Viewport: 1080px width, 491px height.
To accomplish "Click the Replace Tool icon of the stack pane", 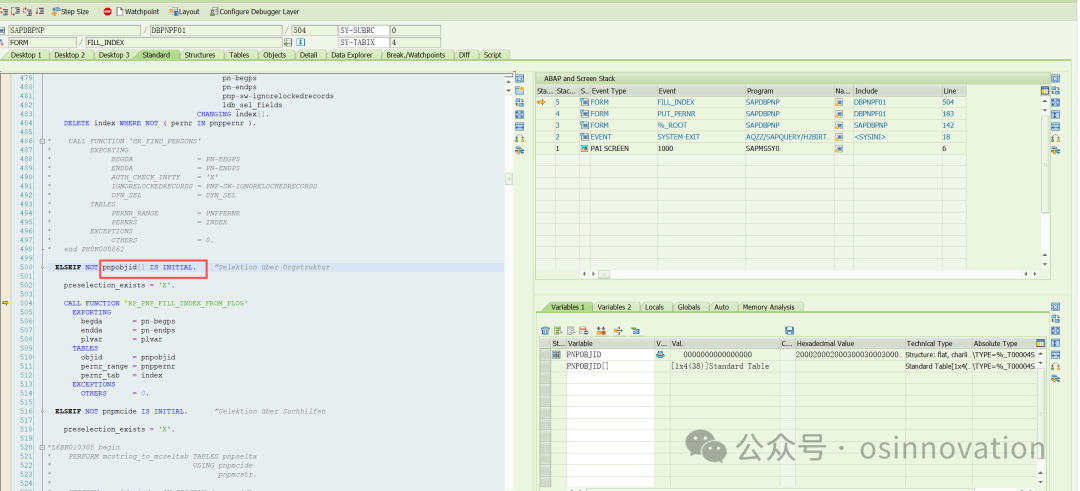I will click(1055, 90).
